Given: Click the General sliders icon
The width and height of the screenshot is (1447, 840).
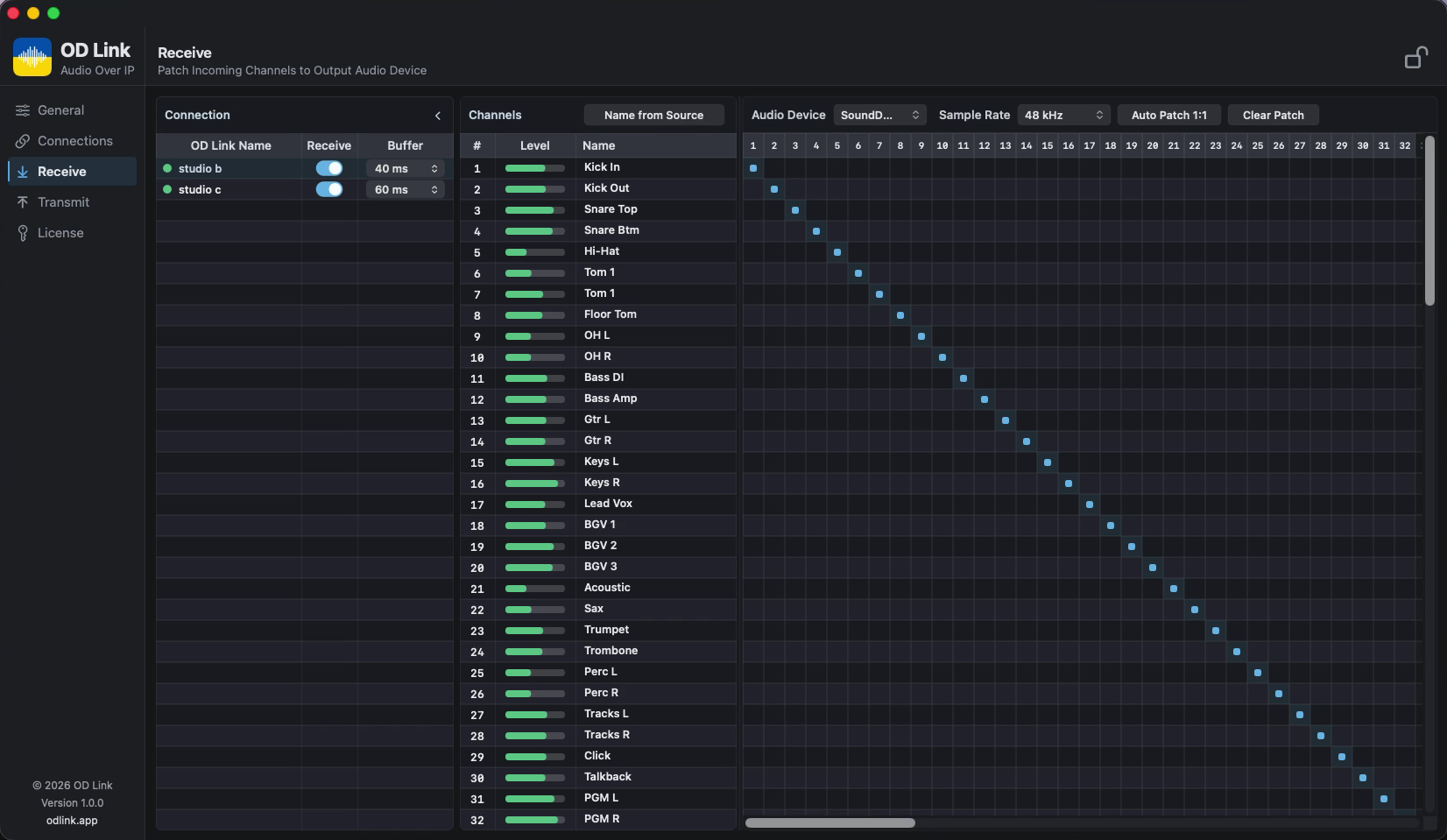Looking at the screenshot, I should coord(23,110).
